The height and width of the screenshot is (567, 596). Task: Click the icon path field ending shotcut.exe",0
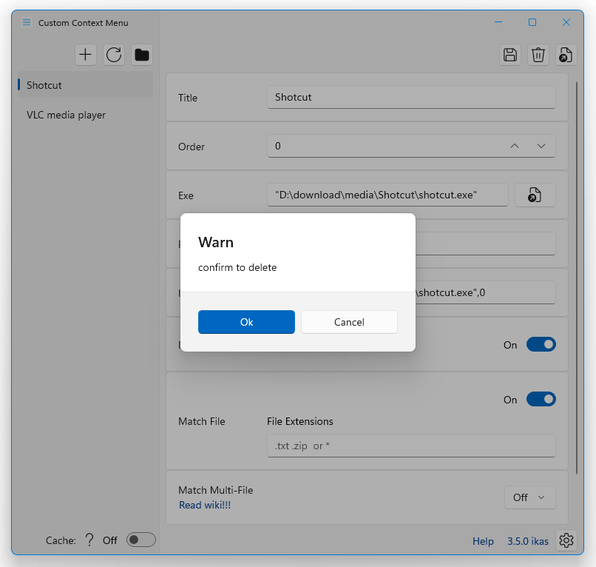tap(485, 293)
